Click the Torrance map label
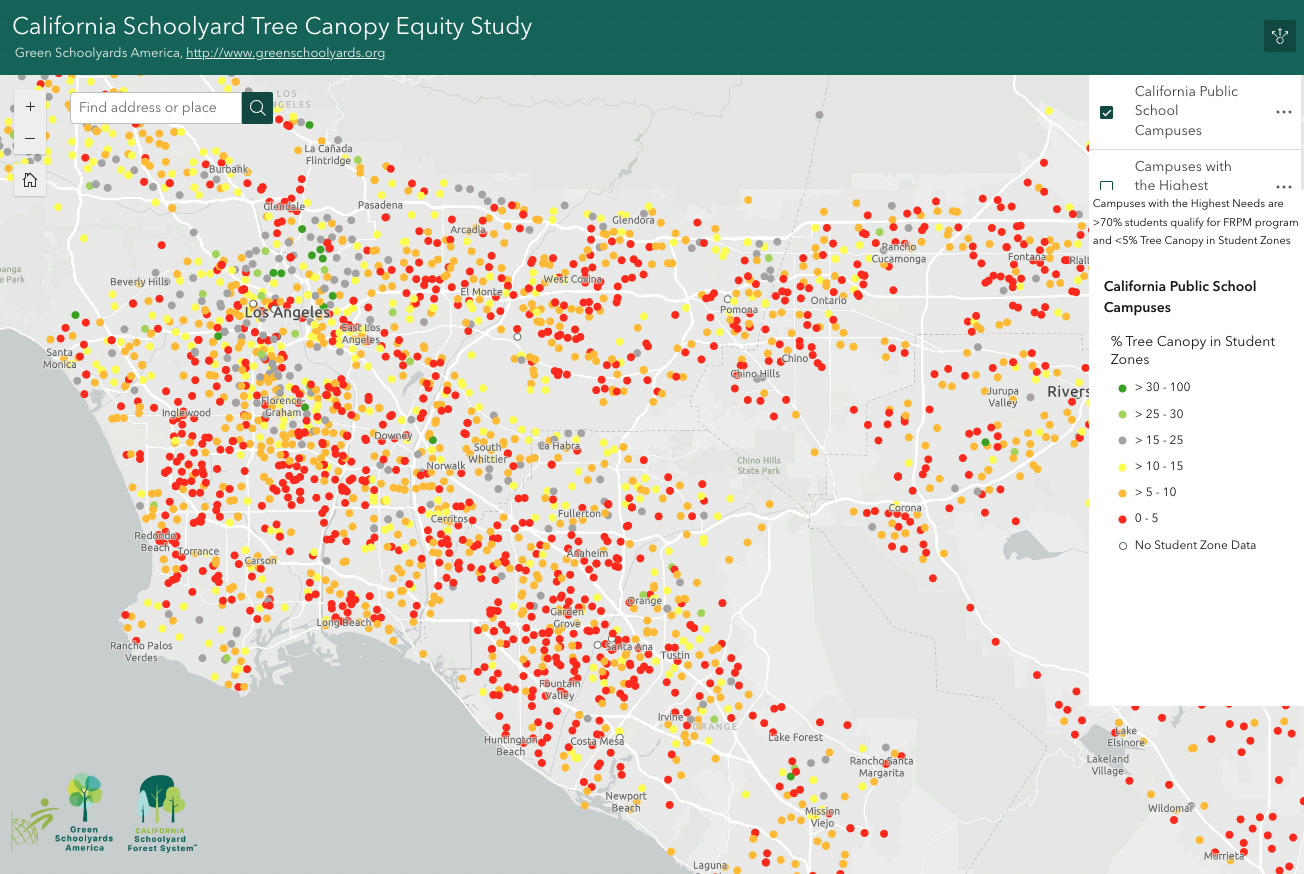Viewport: 1304px width, 874px height. coord(199,552)
